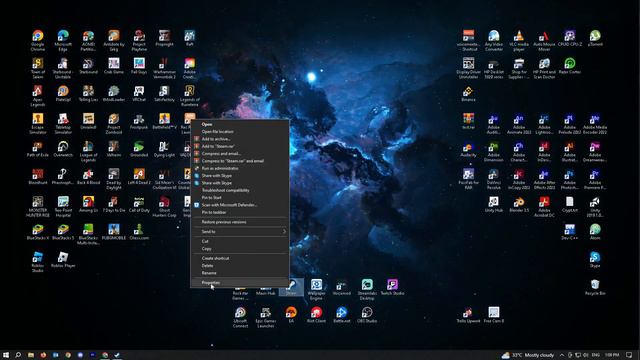Click the Raft game desktop icon
The image size is (640, 360).
pos(189,38)
